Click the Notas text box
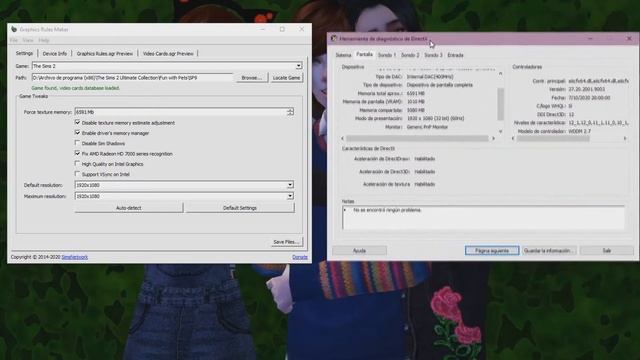Image resolution: width=640 pixels, height=360 pixels. click(x=483, y=217)
